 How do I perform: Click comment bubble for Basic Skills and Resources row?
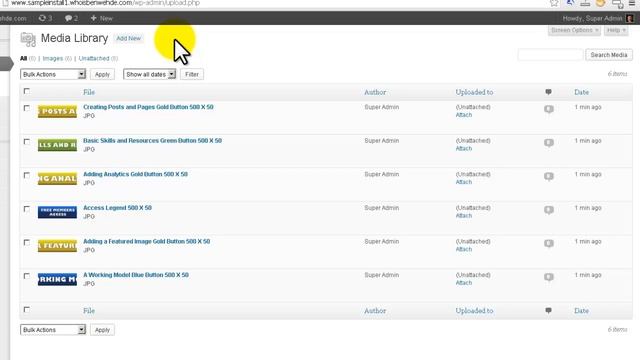pyautogui.click(x=549, y=142)
